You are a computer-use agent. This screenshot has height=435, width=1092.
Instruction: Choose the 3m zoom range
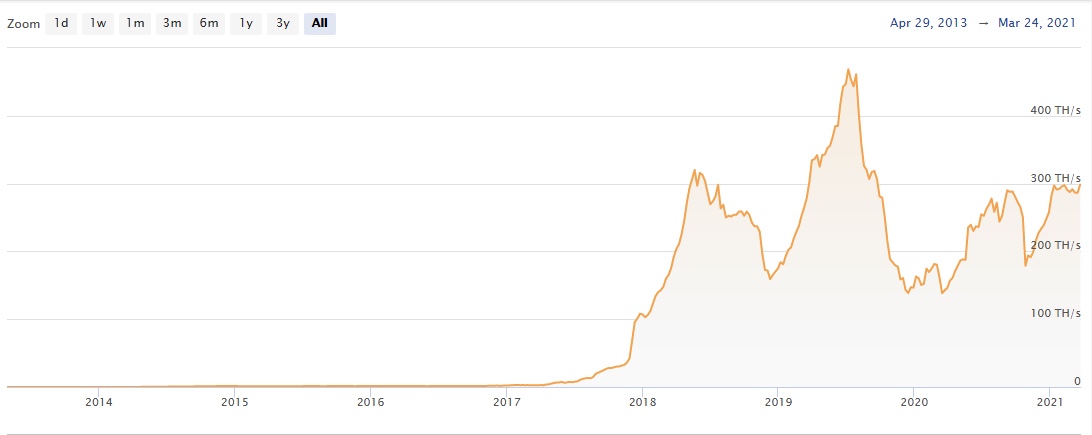coord(172,23)
